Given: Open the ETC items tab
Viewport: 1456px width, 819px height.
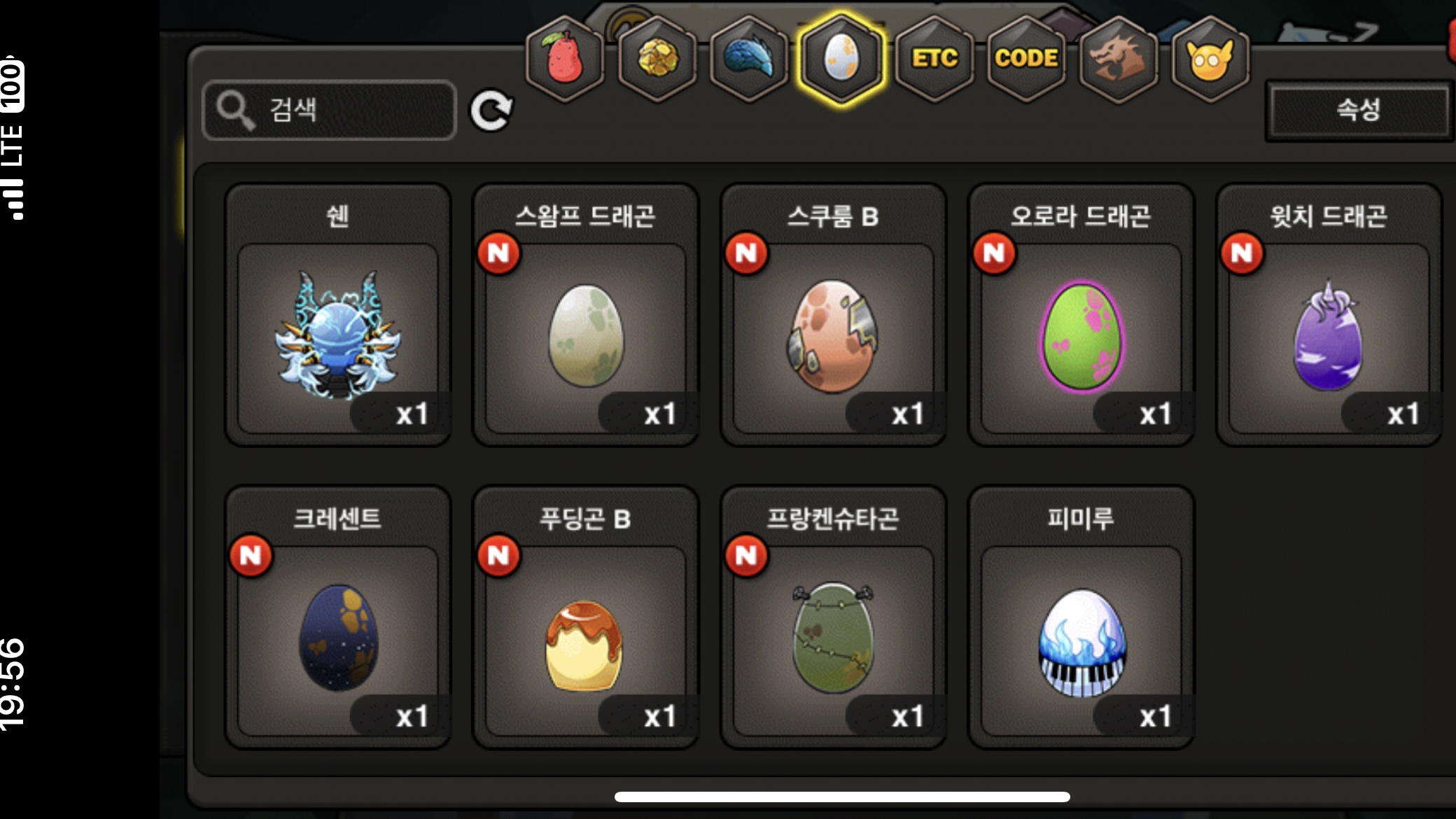Looking at the screenshot, I should (x=934, y=59).
